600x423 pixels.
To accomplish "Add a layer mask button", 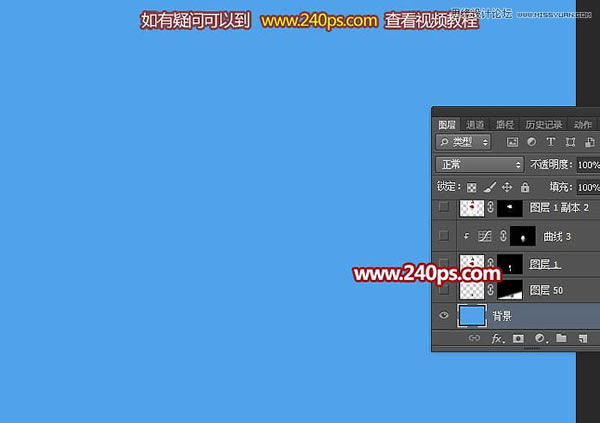I will [518, 338].
